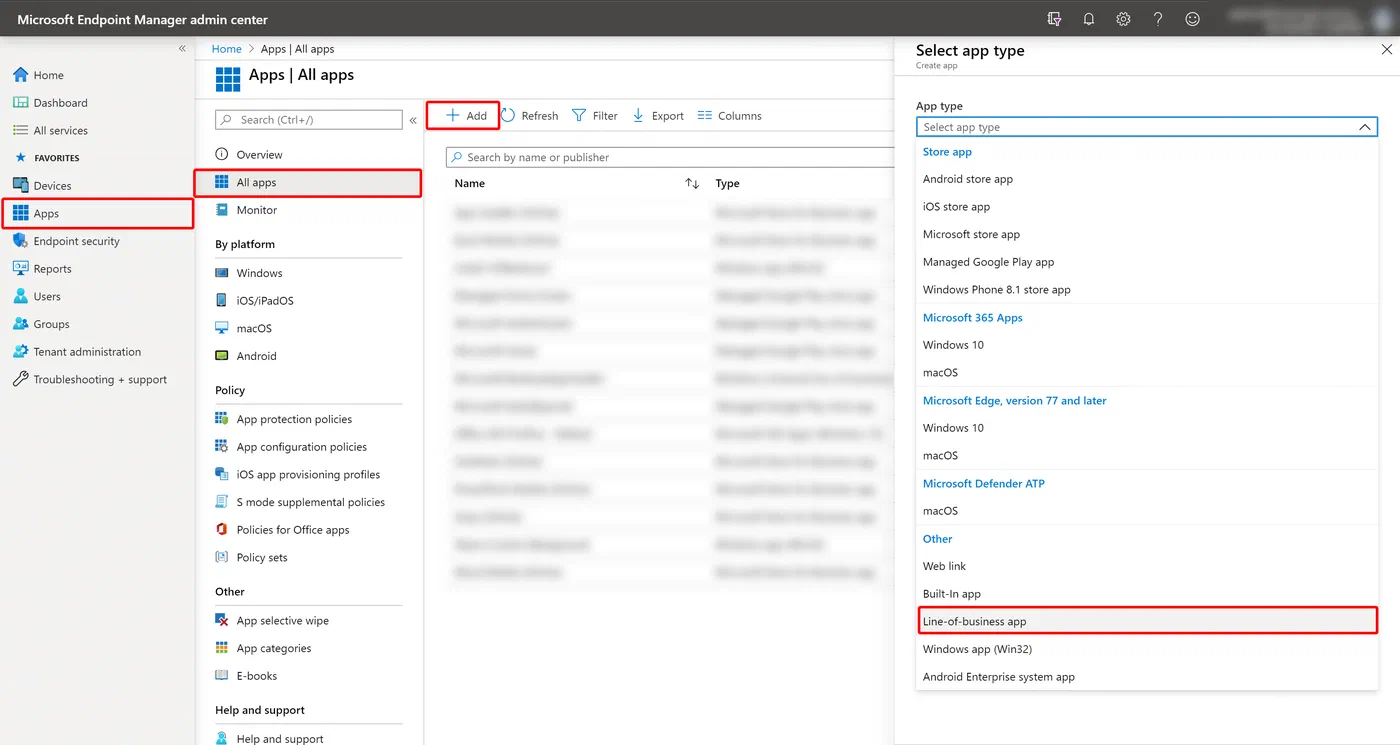Select the Monitor menu item
The image size is (1400, 745).
[x=257, y=210]
